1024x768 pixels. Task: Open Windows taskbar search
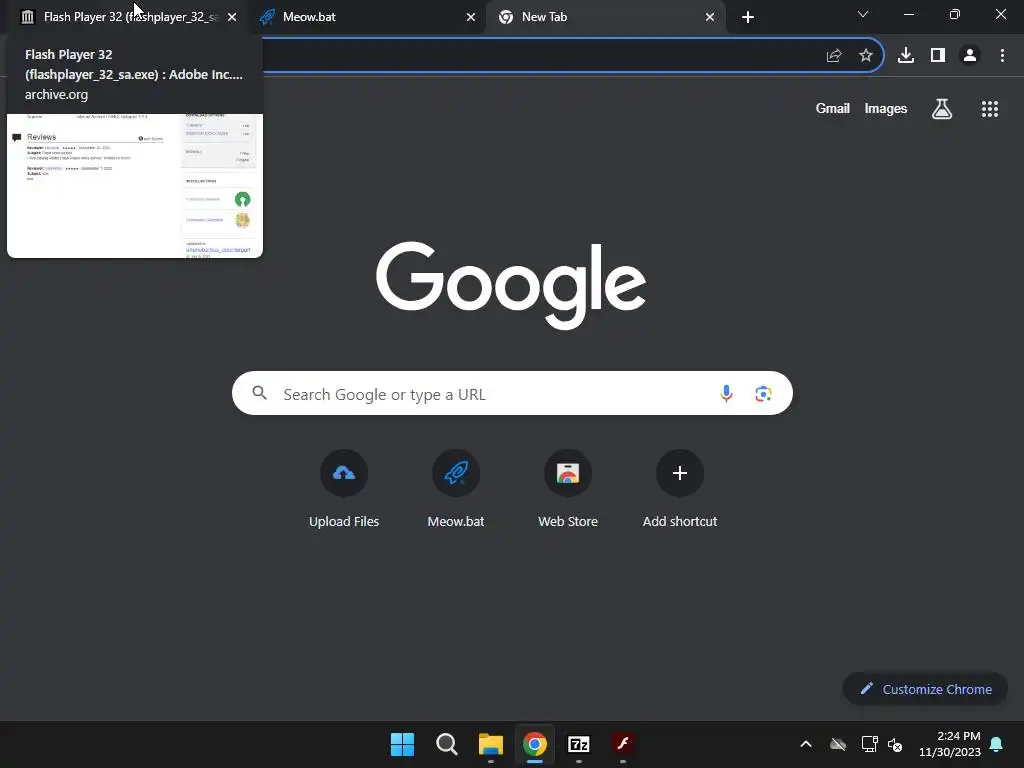coord(447,744)
